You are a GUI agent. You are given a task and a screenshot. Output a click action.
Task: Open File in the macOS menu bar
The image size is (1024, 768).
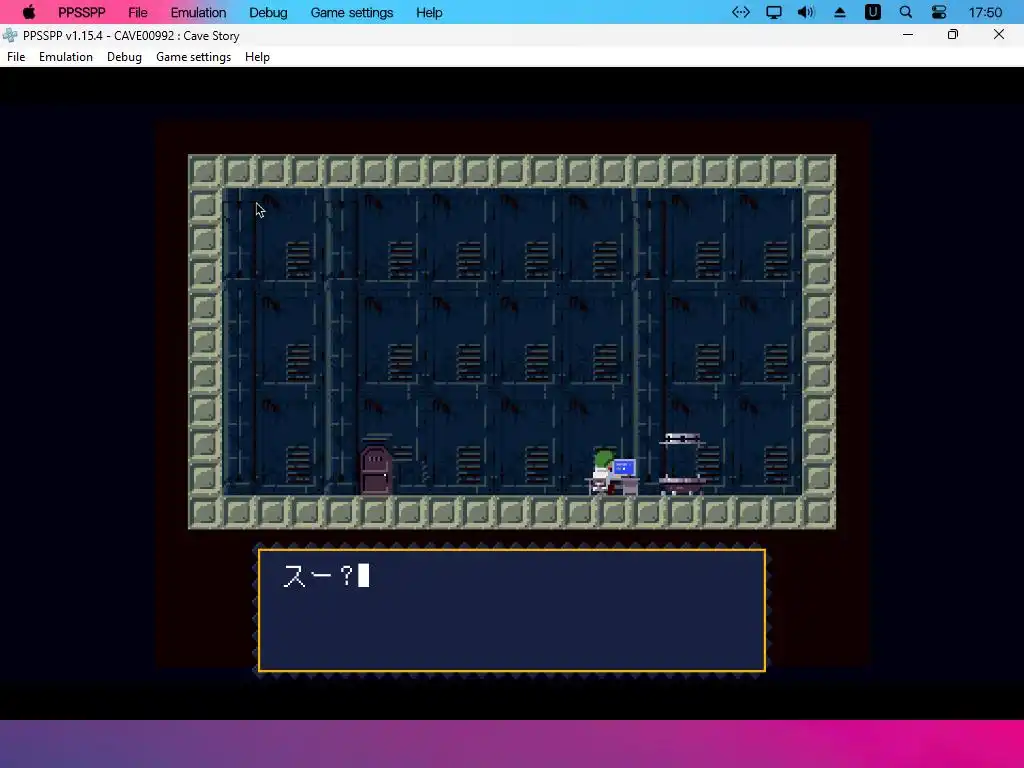tap(138, 12)
